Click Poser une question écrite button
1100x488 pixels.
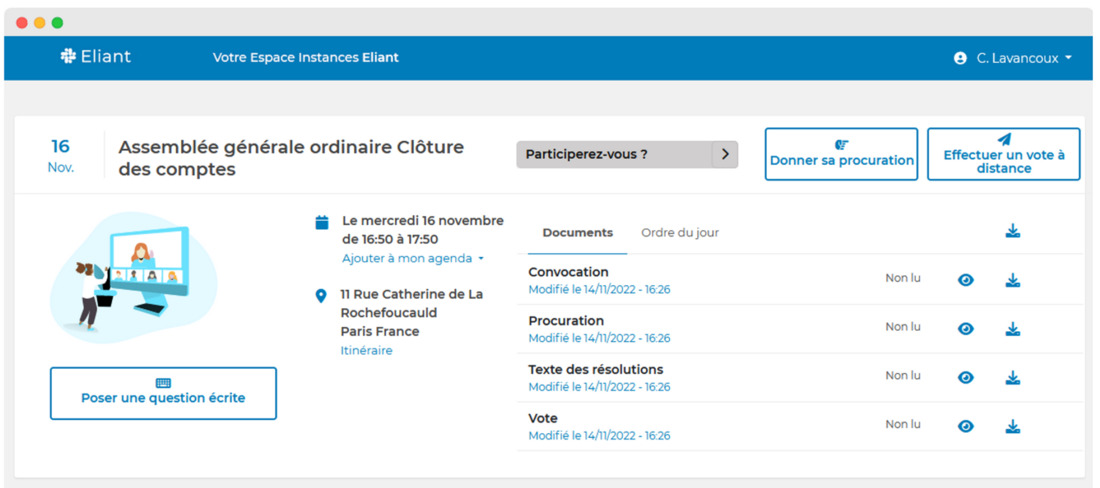point(163,393)
